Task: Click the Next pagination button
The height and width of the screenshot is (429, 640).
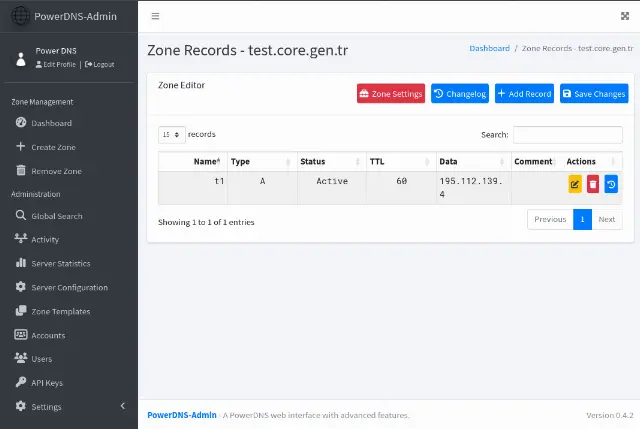Action: pos(607,220)
